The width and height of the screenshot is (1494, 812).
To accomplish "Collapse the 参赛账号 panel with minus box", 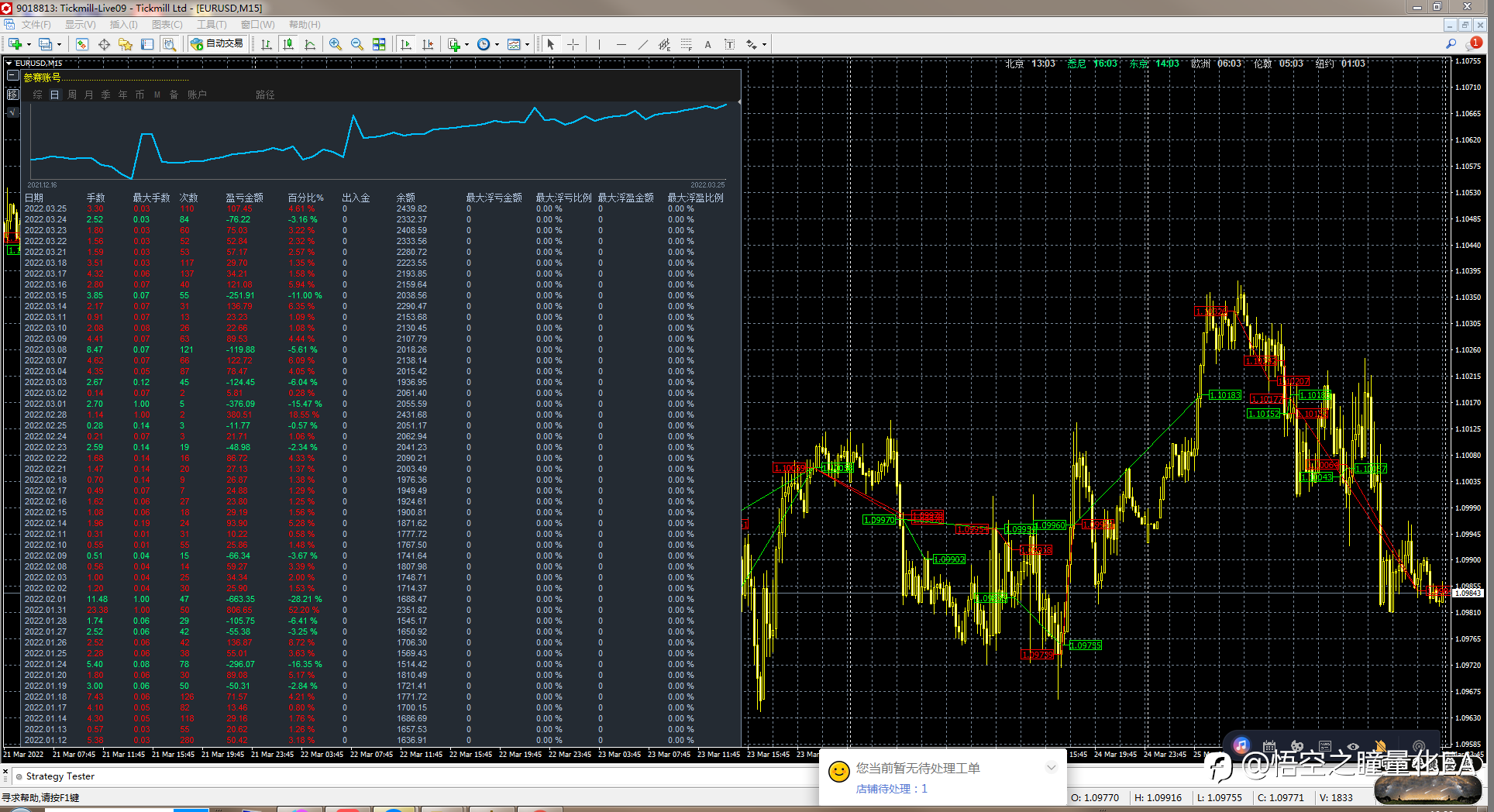I will [13, 76].
